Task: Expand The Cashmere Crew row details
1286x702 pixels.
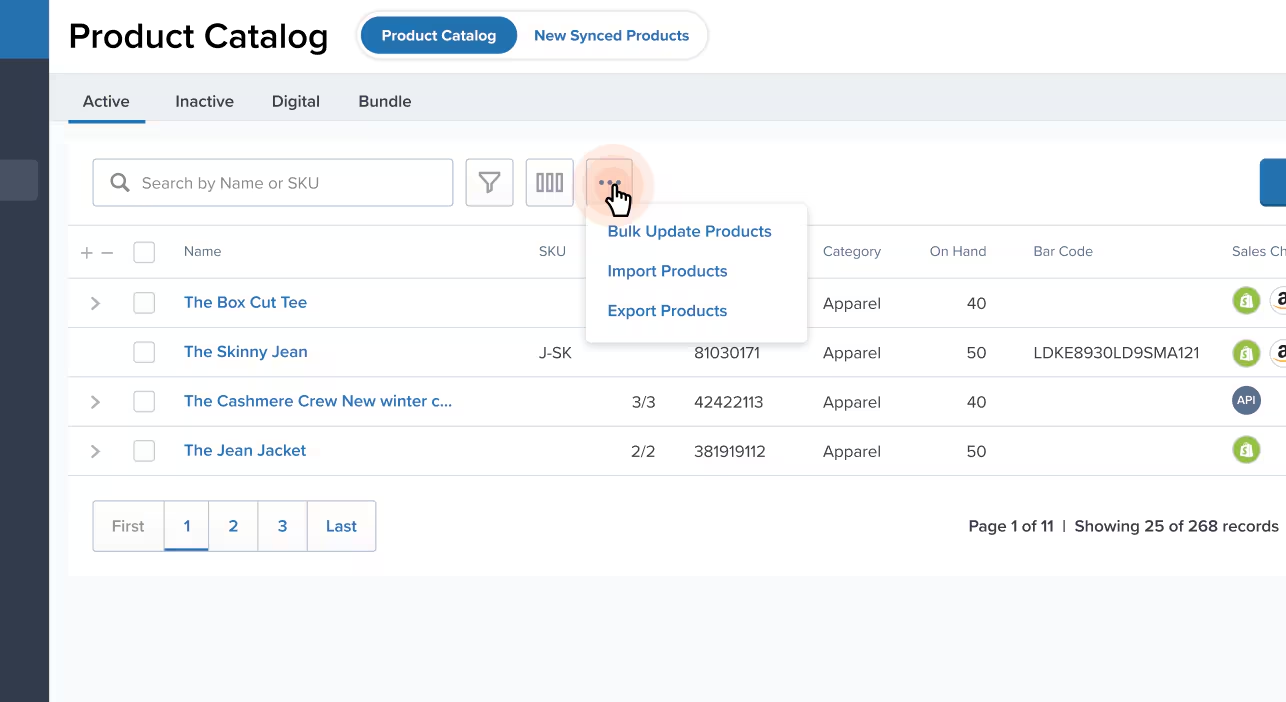Action: [x=95, y=402]
